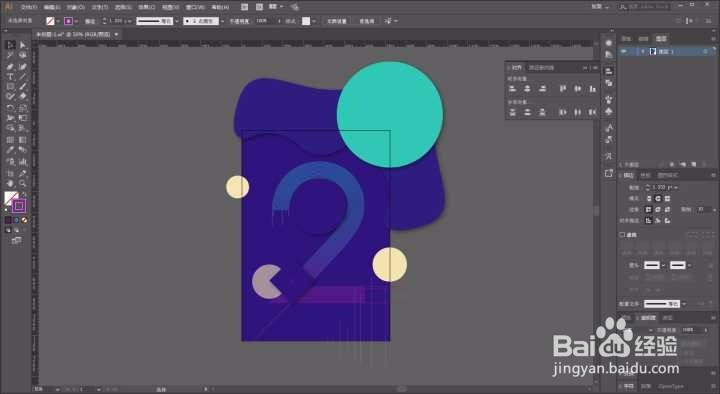The image size is (720, 394).
Task: Click the graphic style swatch in control bar
Action: coord(306,21)
